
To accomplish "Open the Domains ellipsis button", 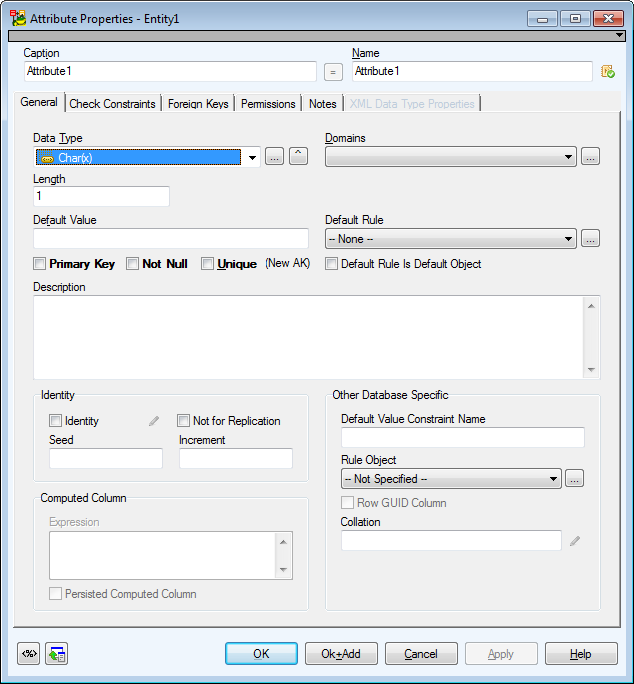I will (590, 157).
